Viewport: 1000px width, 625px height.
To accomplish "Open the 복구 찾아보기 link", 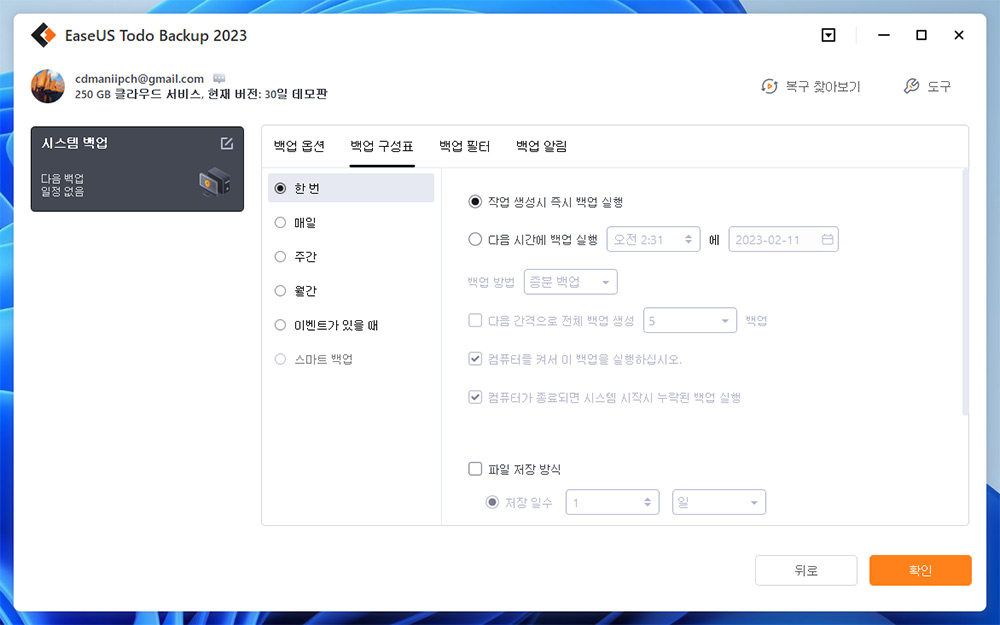I will pos(823,86).
